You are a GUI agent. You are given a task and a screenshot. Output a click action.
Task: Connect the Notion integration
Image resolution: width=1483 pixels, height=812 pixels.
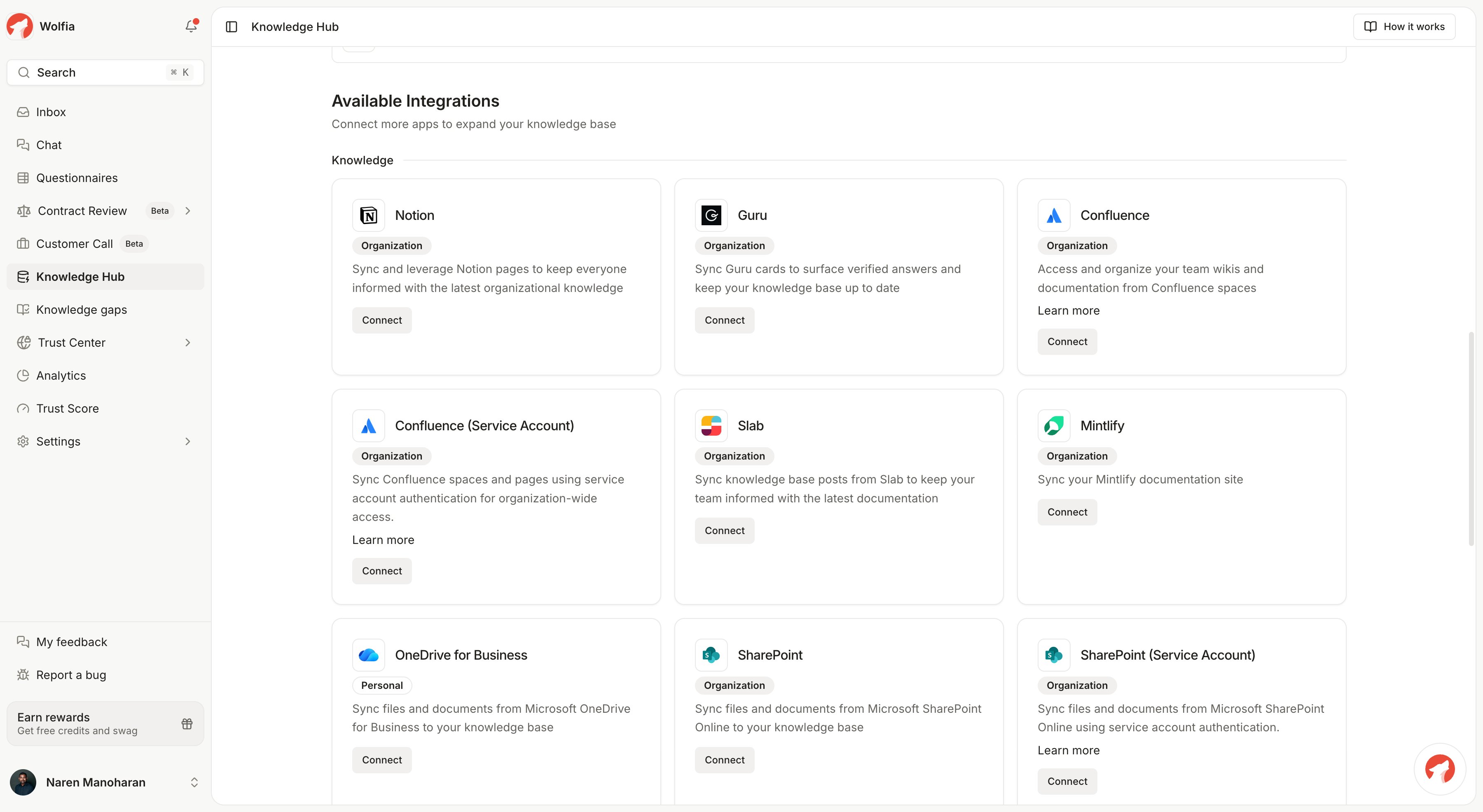[382, 320]
